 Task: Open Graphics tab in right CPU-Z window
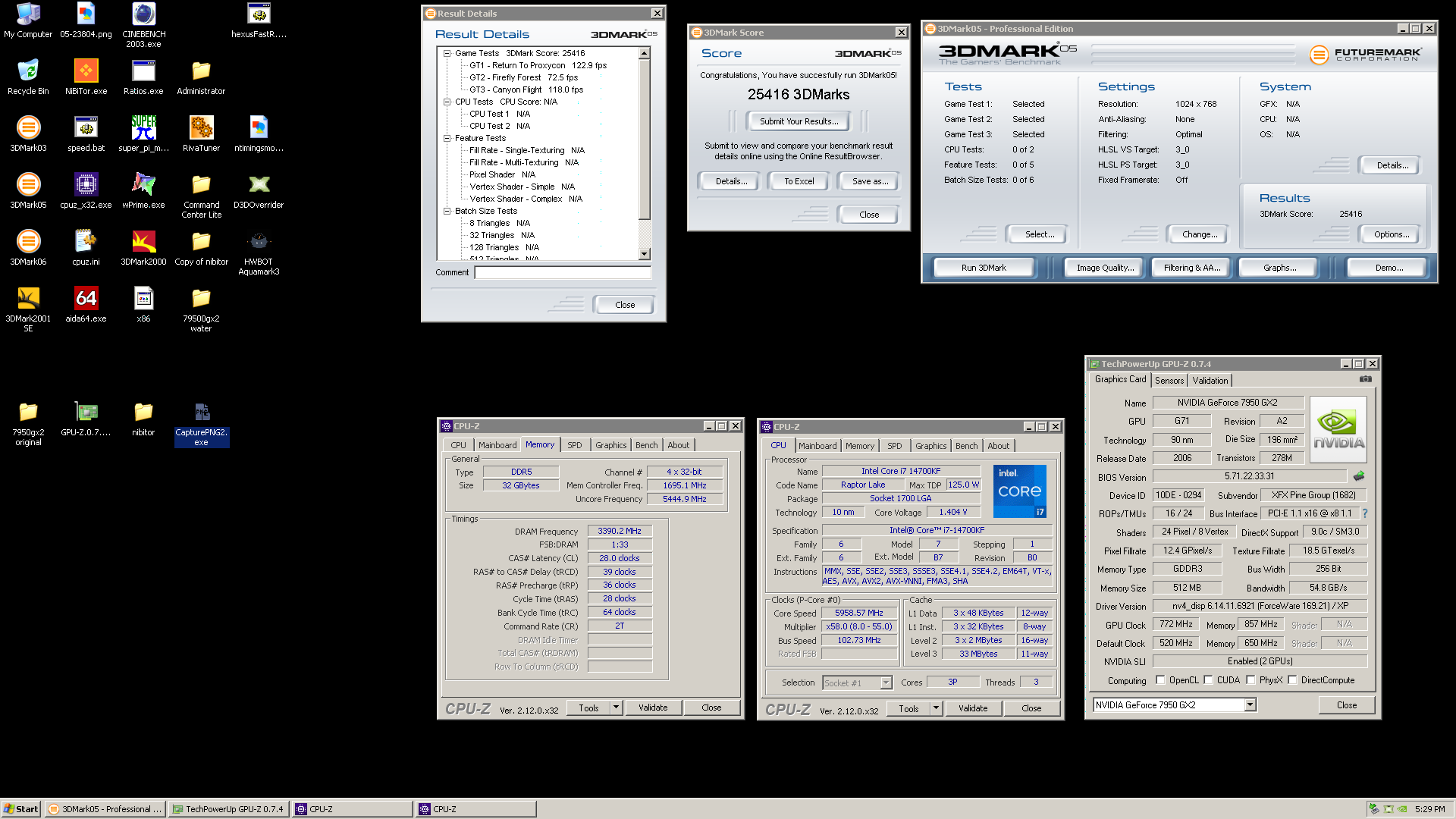[930, 446]
